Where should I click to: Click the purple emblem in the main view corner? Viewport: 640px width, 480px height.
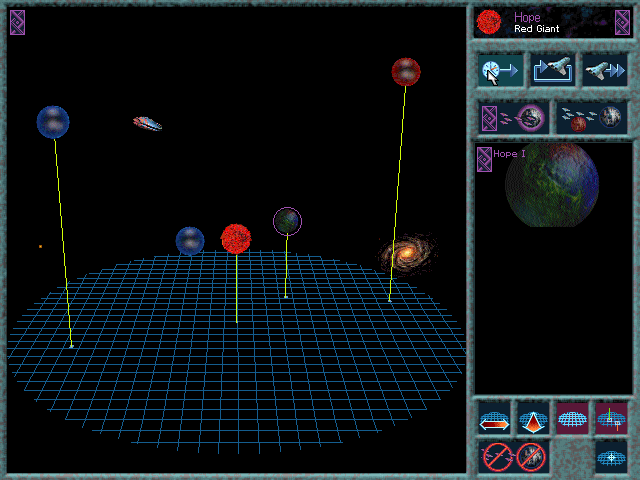click(18, 22)
